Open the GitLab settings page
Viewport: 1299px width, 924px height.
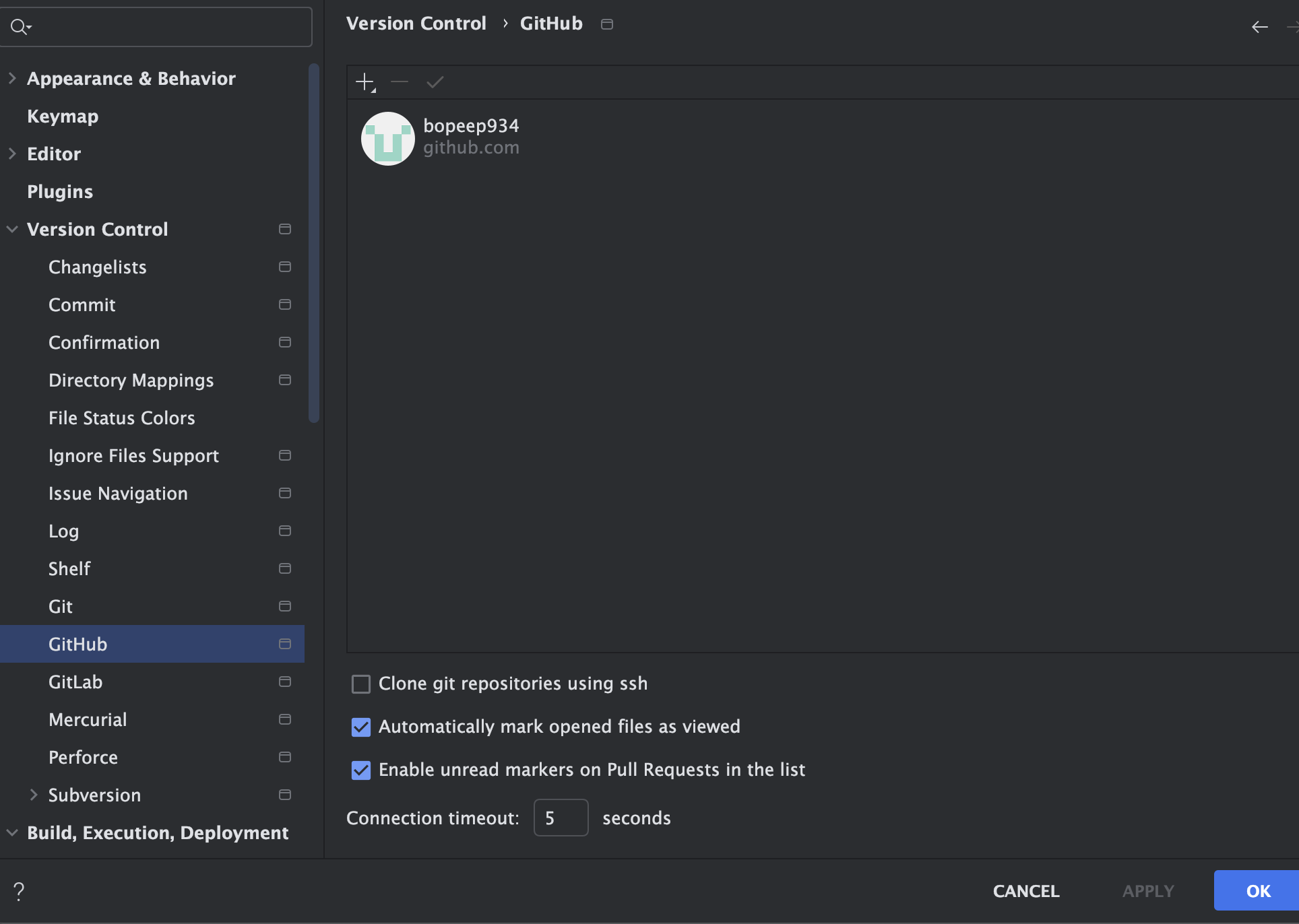75,682
